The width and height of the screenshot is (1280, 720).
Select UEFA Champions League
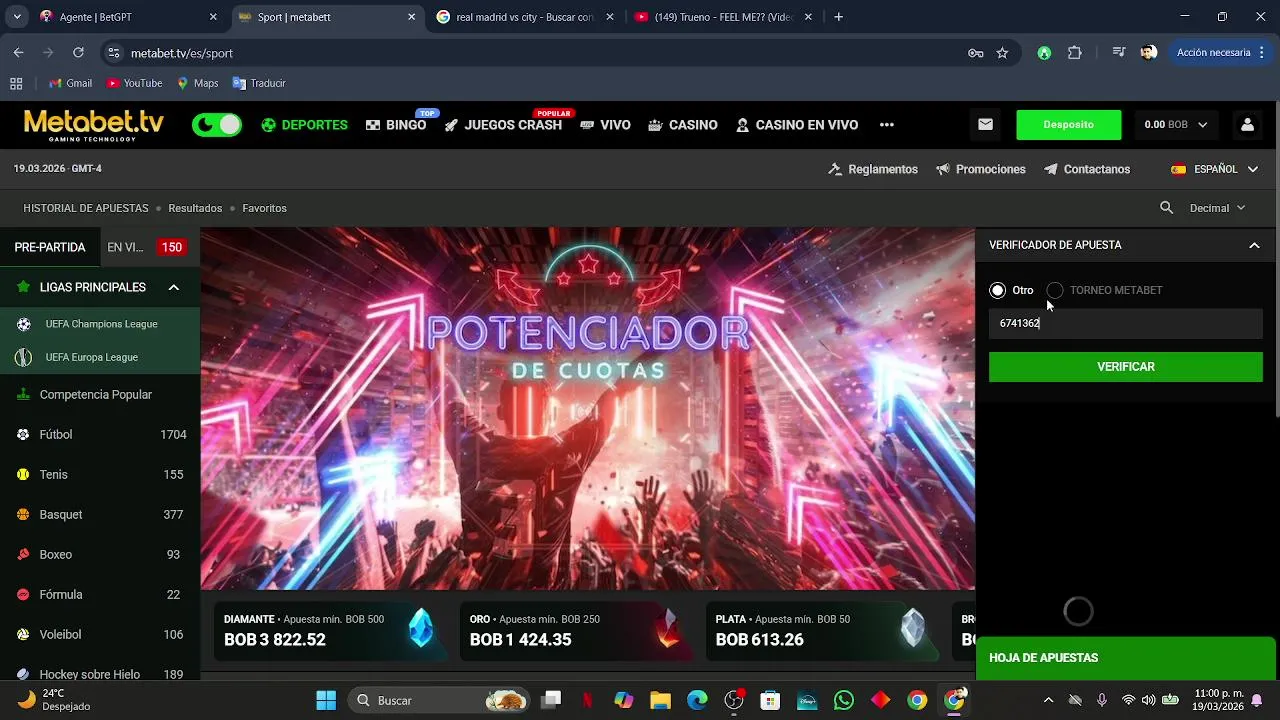[x=100, y=324]
